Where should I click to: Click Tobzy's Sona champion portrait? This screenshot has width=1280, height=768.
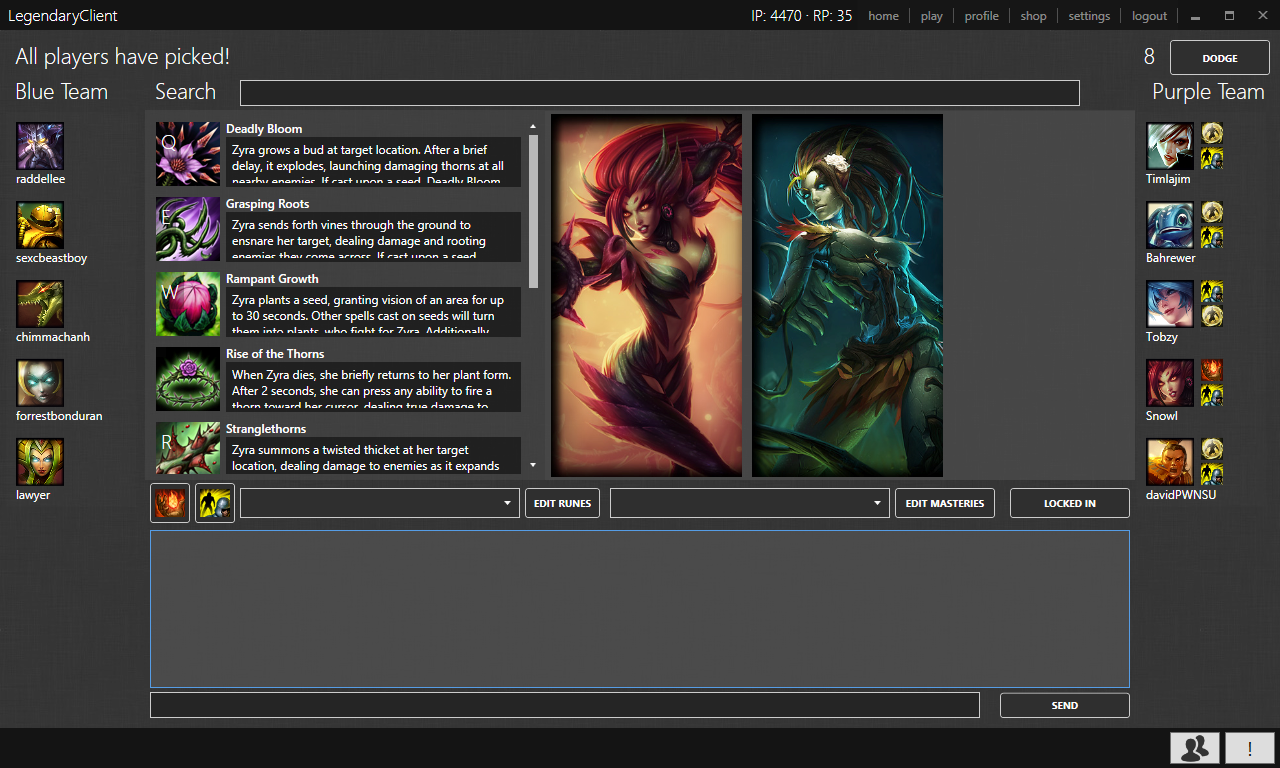point(1170,304)
